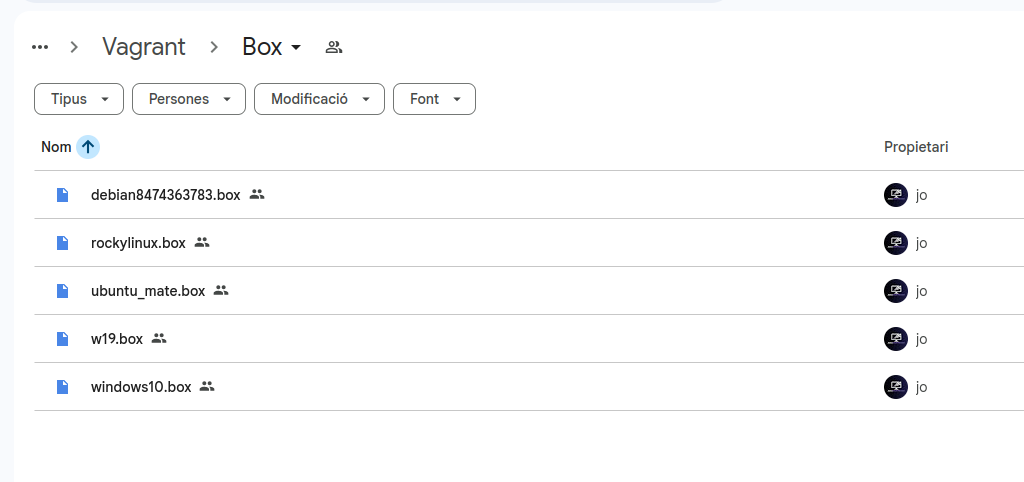Toggle the Nom sort direction arrow
The width and height of the screenshot is (1024, 482).
(x=88, y=147)
